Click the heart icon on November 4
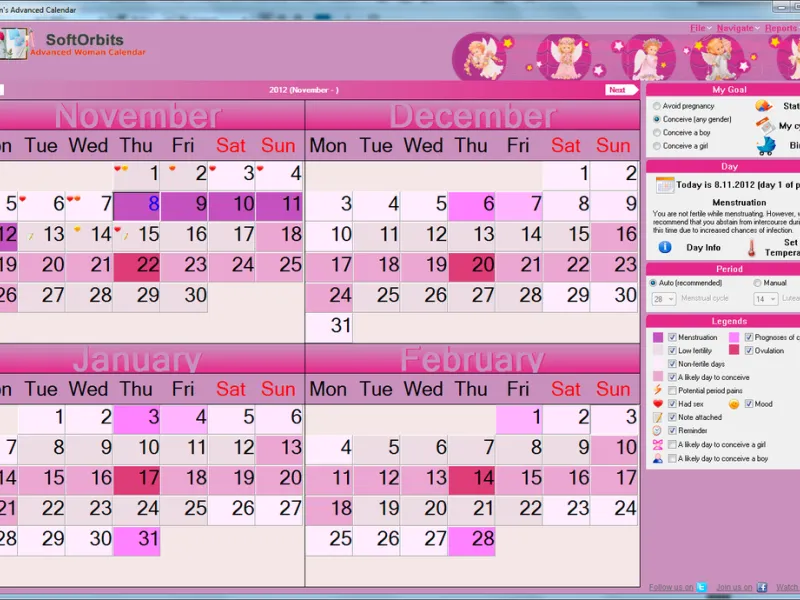Viewport: 800px width, 600px height. (x=260, y=168)
